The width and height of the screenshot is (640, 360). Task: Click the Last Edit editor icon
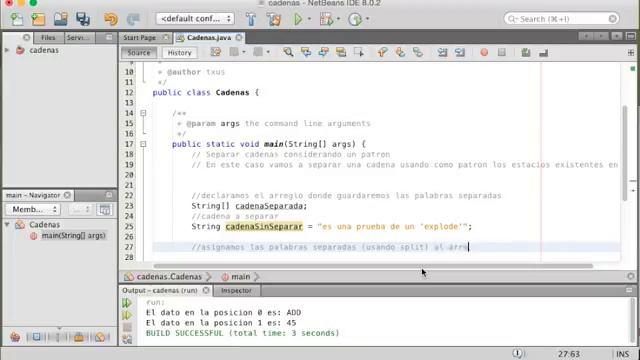[x=216, y=52]
